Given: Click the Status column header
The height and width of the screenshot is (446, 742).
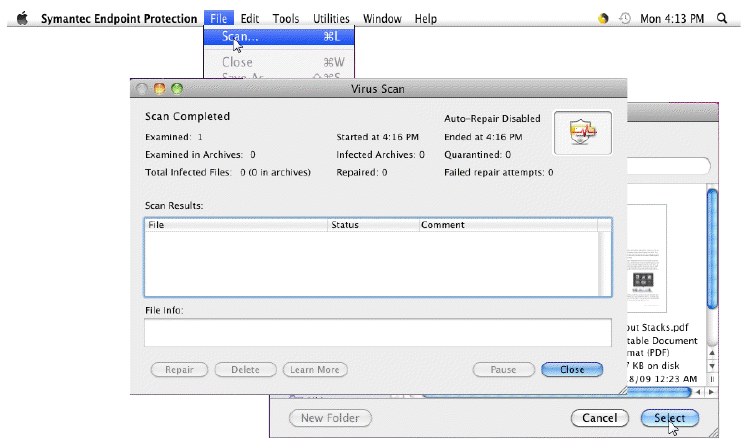Looking at the screenshot, I should [x=373, y=225].
